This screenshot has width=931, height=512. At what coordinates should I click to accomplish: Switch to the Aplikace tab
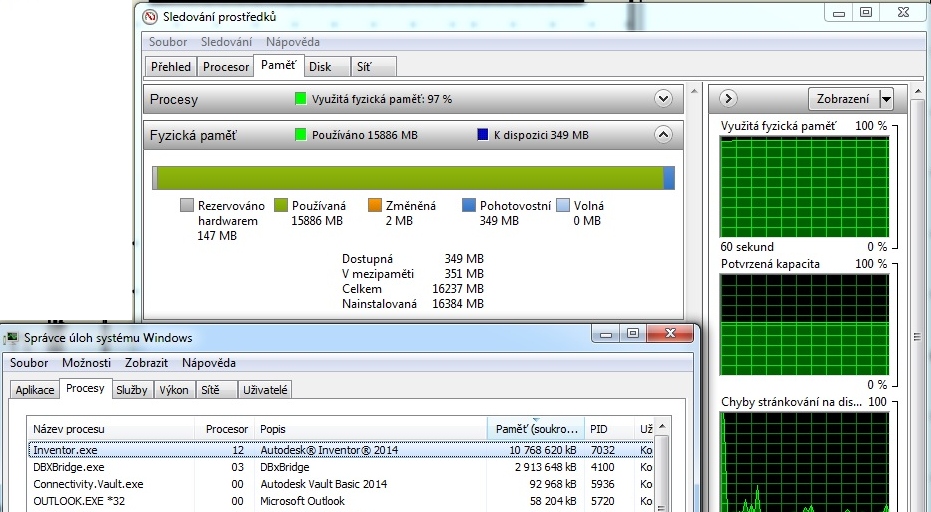click(35, 390)
